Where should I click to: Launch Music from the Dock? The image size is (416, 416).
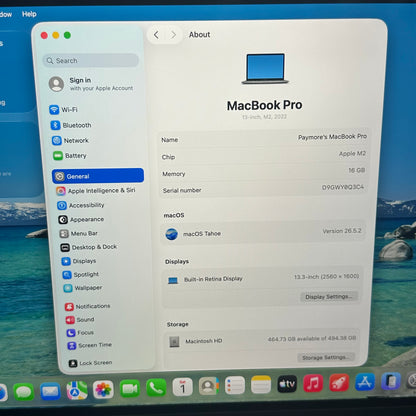(x=313, y=383)
